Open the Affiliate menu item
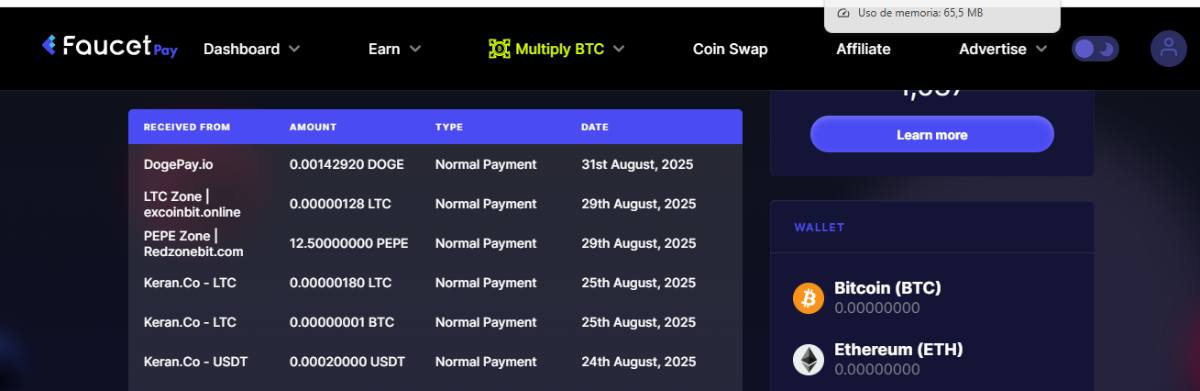 click(x=863, y=48)
